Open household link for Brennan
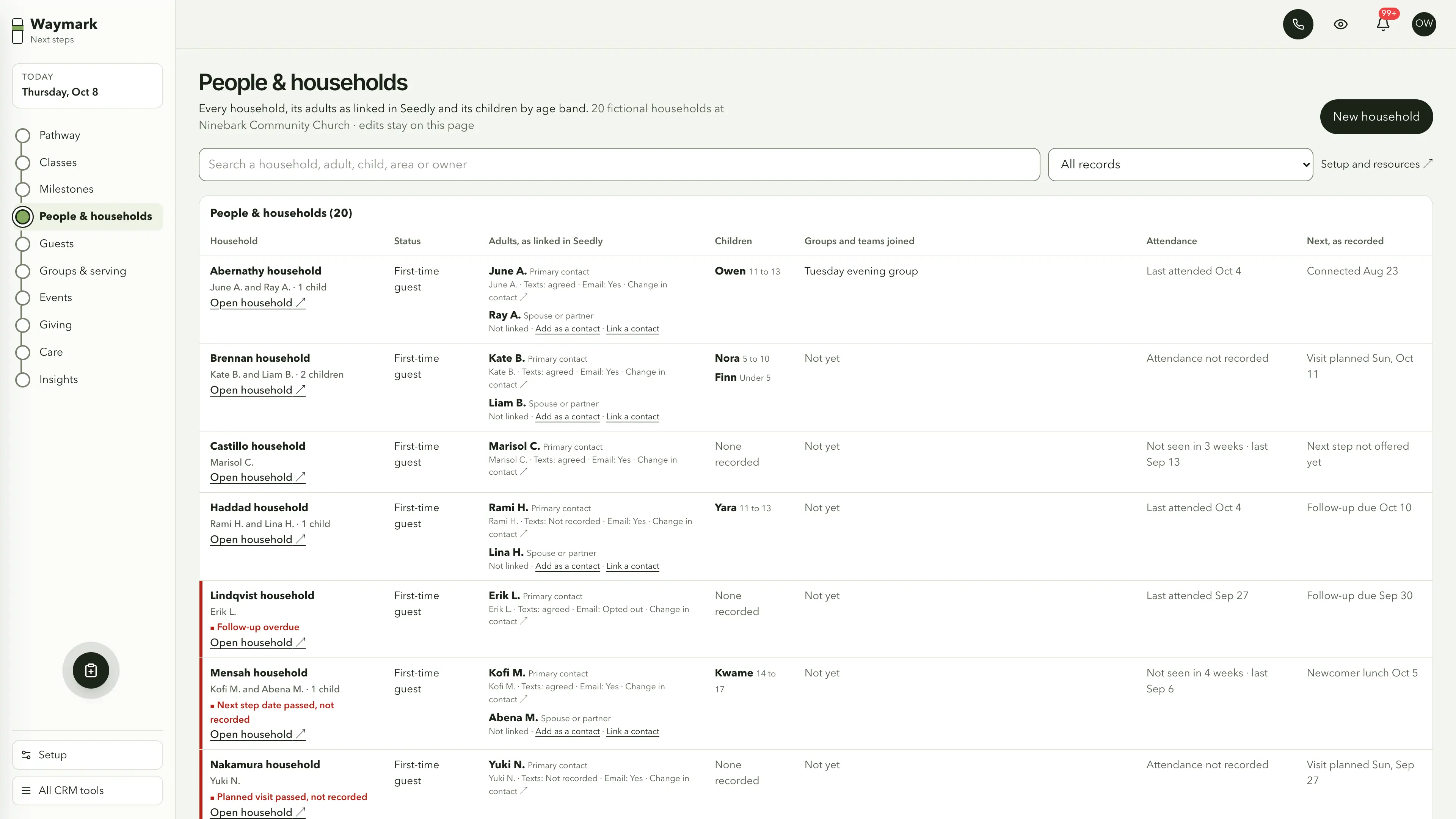This screenshot has height=819, width=1456. 258,390
